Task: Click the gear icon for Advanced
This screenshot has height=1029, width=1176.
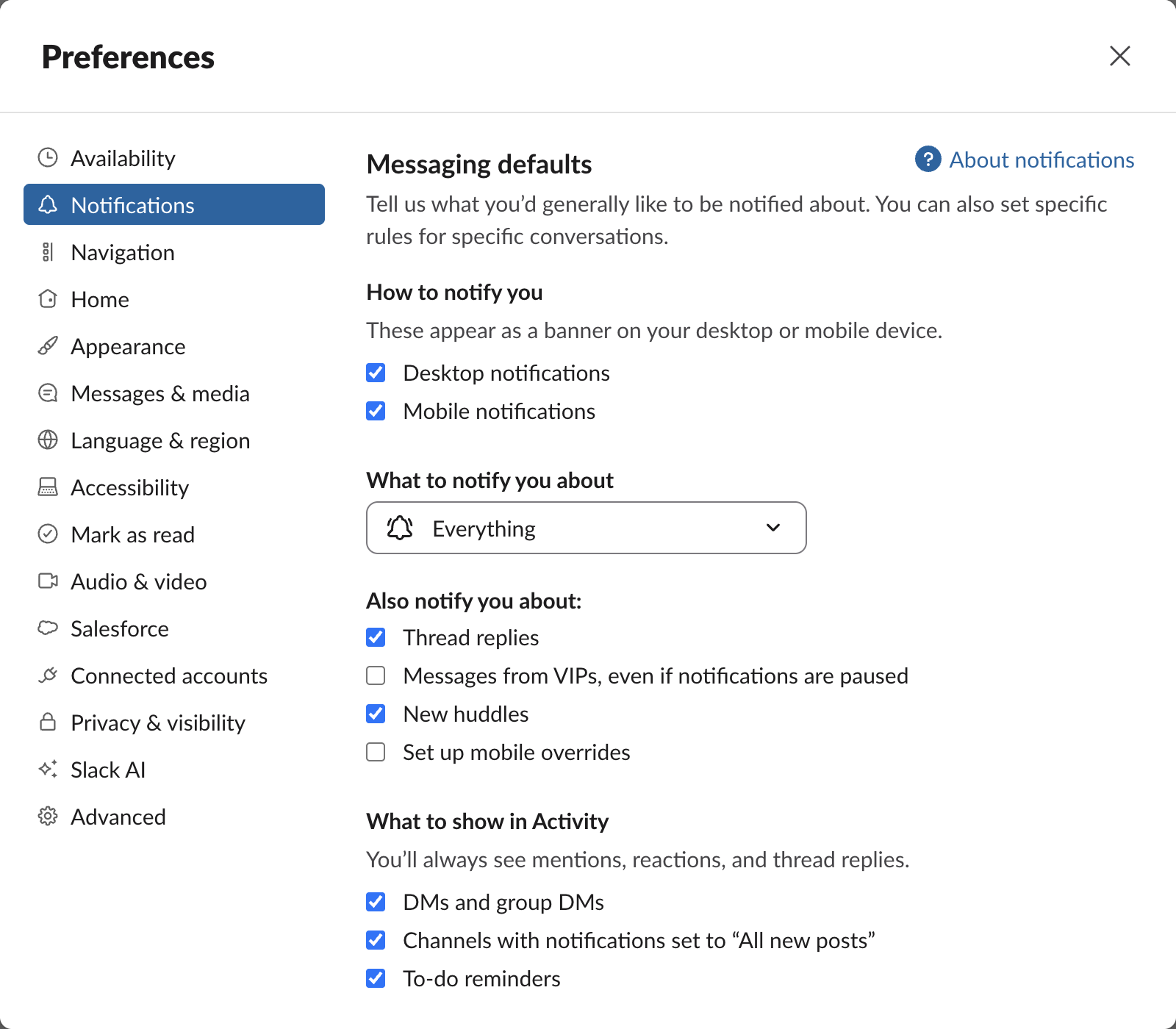Action: (x=48, y=816)
